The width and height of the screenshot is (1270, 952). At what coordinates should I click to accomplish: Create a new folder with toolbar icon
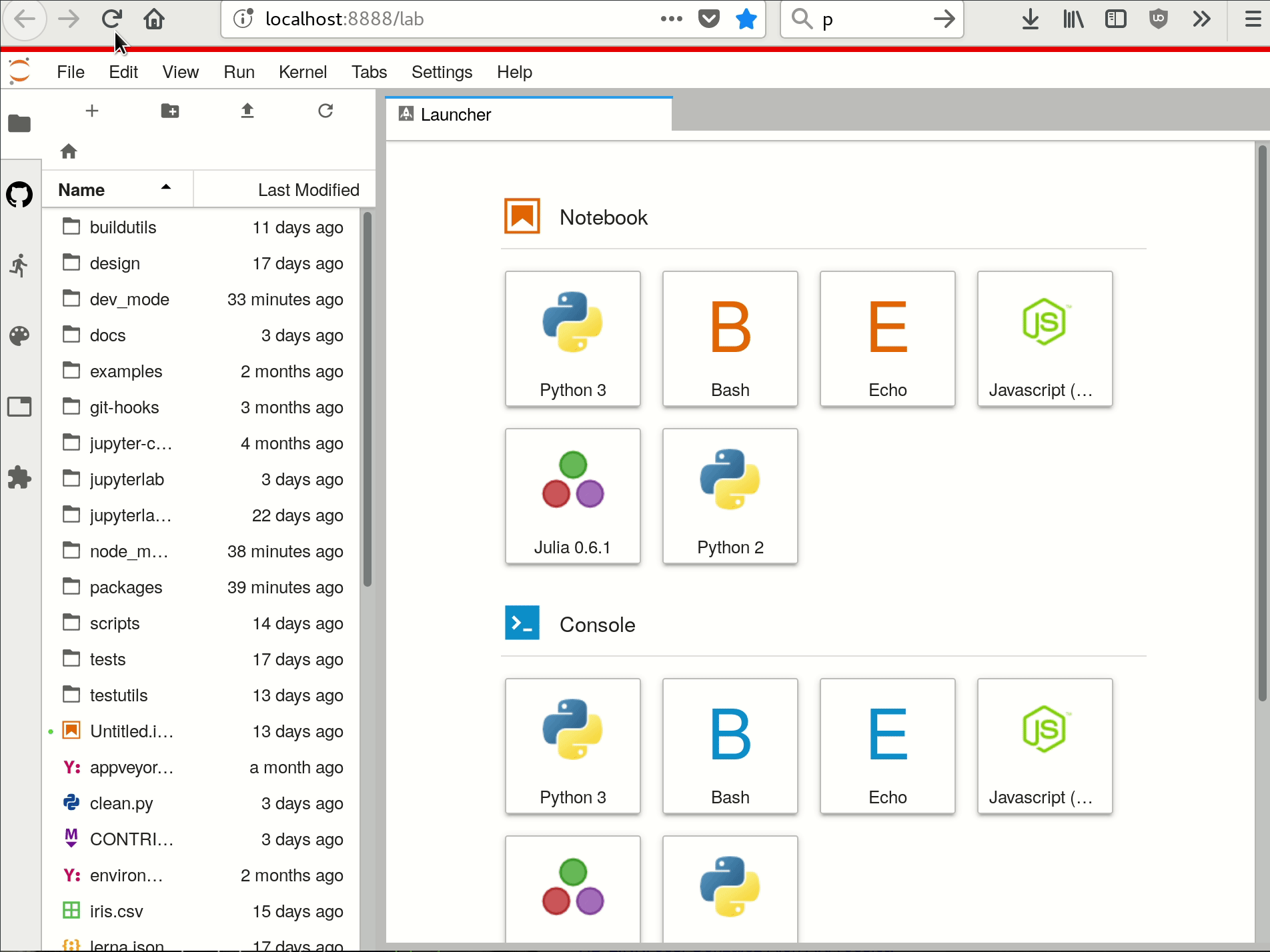point(170,111)
